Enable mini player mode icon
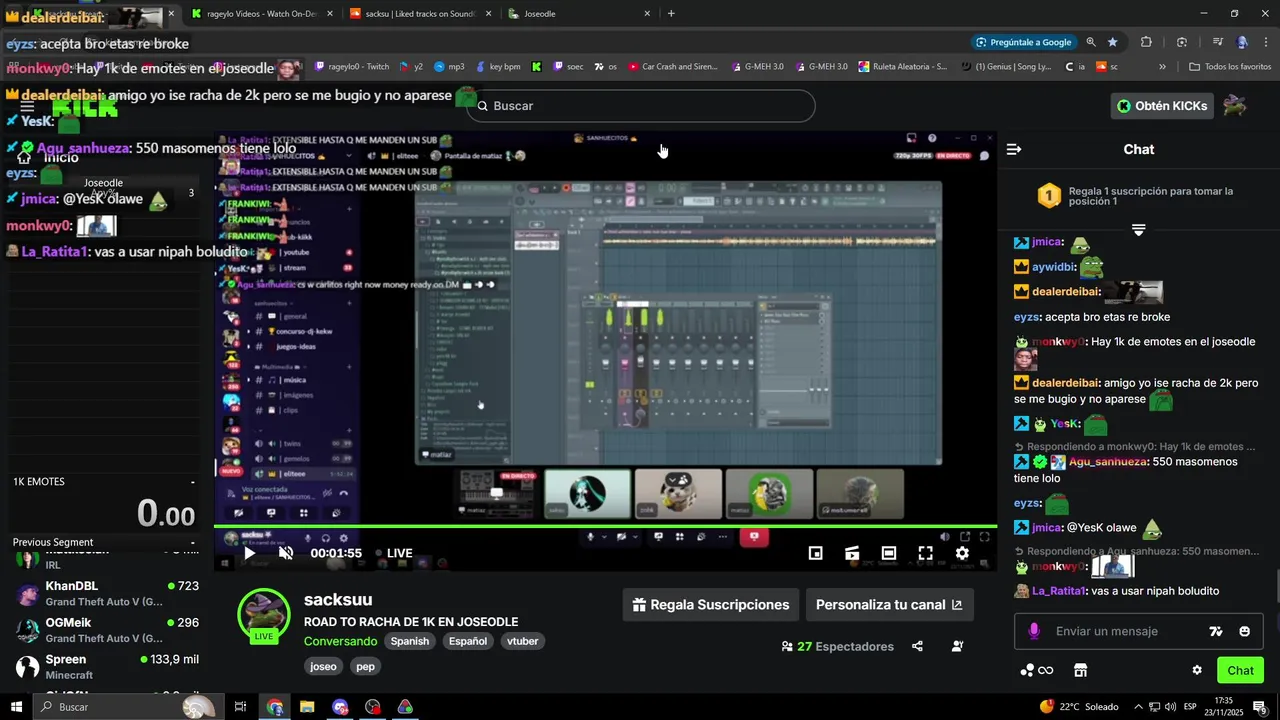 click(x=816, y=553)
